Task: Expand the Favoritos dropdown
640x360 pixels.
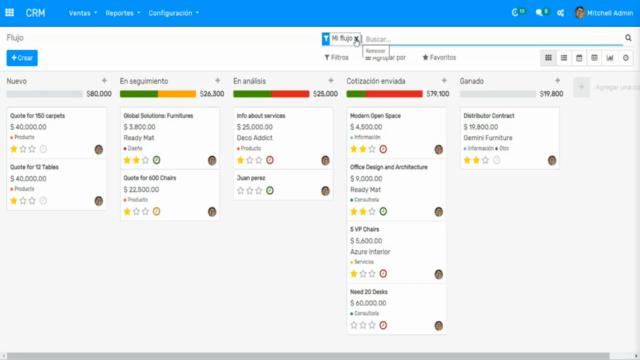Action: tap(439, 58)
